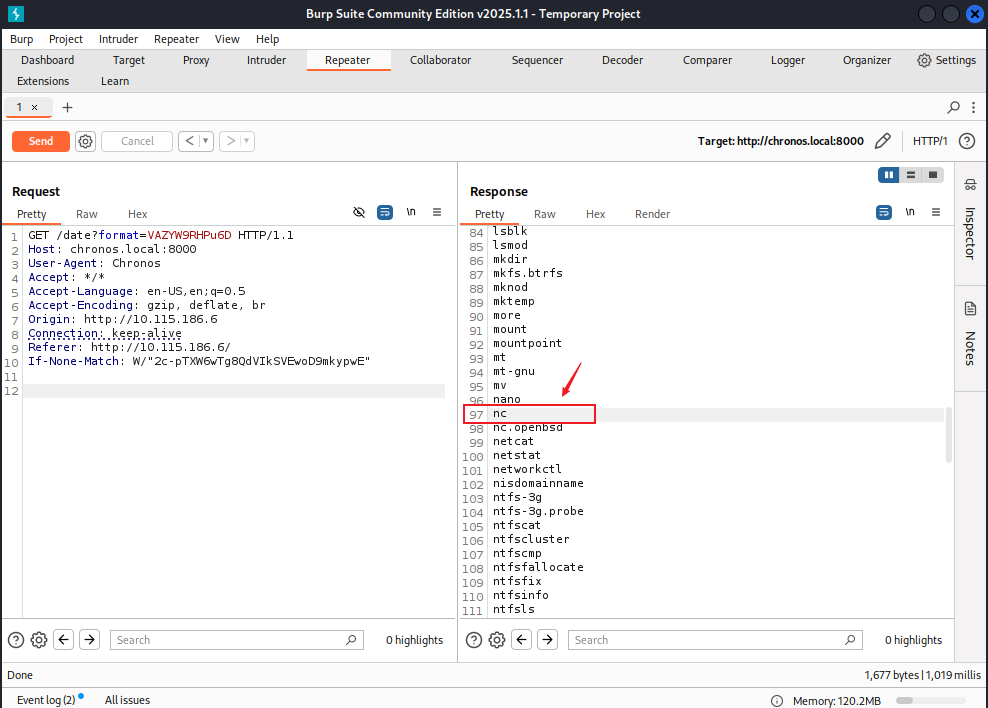Click the Cancel button
The height and width of the screenshot is (708, 988).
pyautogui.click(x=137, y=141)
